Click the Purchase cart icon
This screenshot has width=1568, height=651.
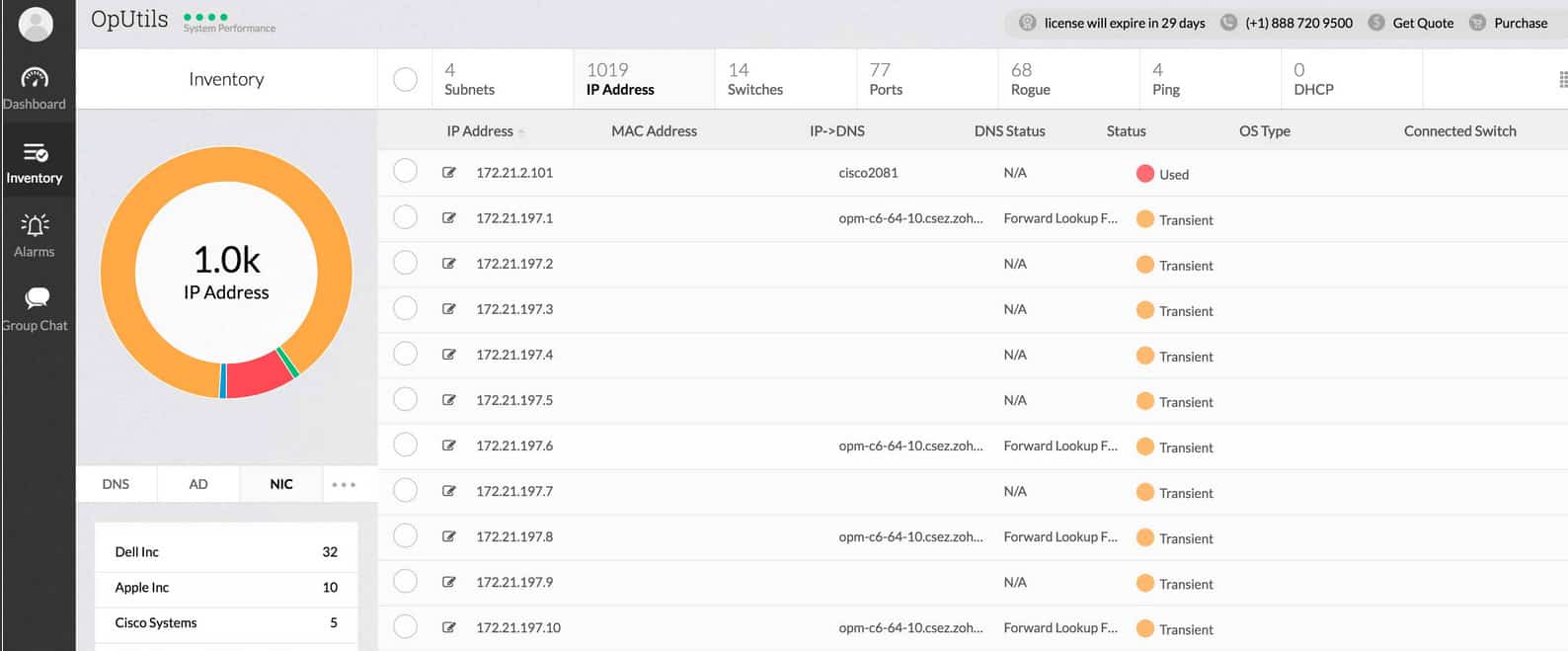[1477, 23]
